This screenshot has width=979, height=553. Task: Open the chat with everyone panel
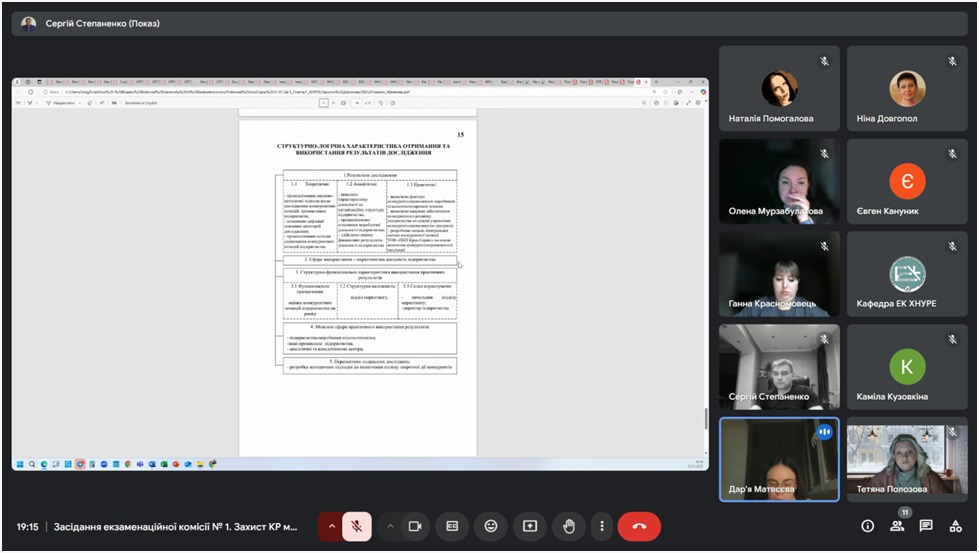(926, 526)
